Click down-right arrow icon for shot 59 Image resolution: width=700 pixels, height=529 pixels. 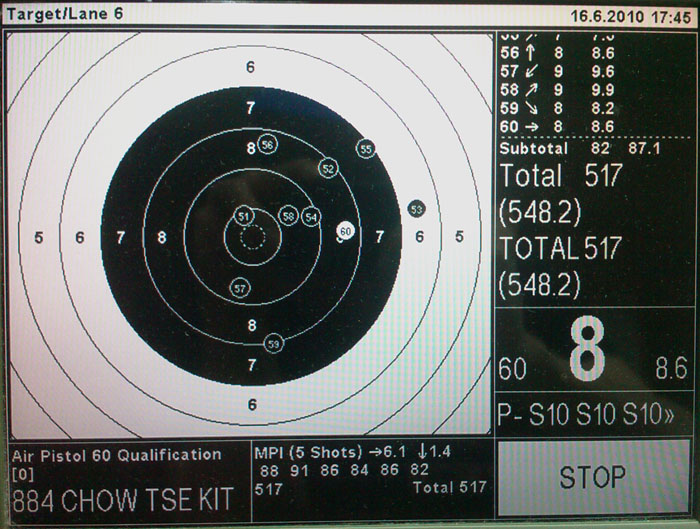coord(531,108)
